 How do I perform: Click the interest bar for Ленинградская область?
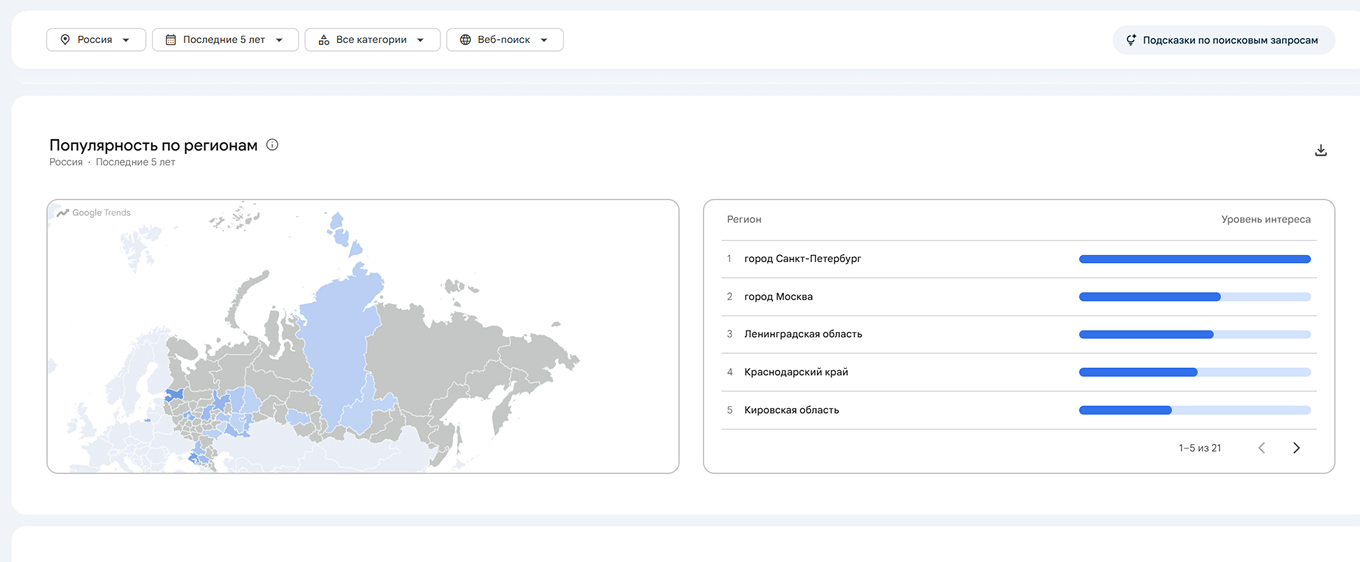point(1195,334)
